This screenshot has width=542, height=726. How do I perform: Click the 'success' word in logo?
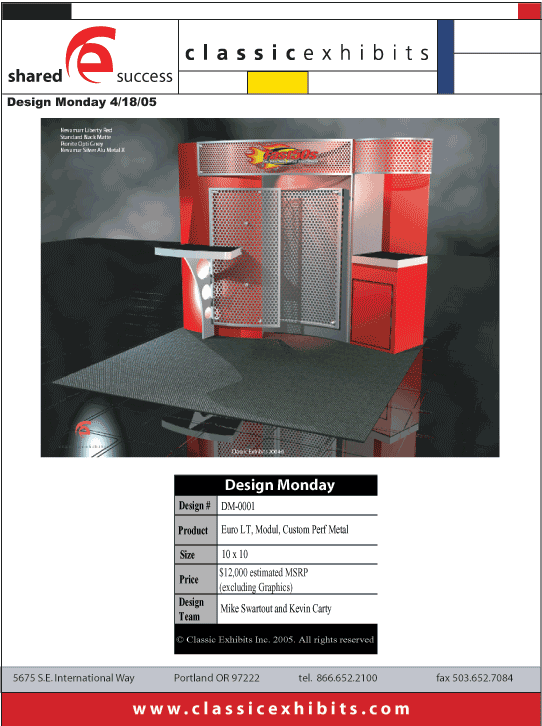144,77
